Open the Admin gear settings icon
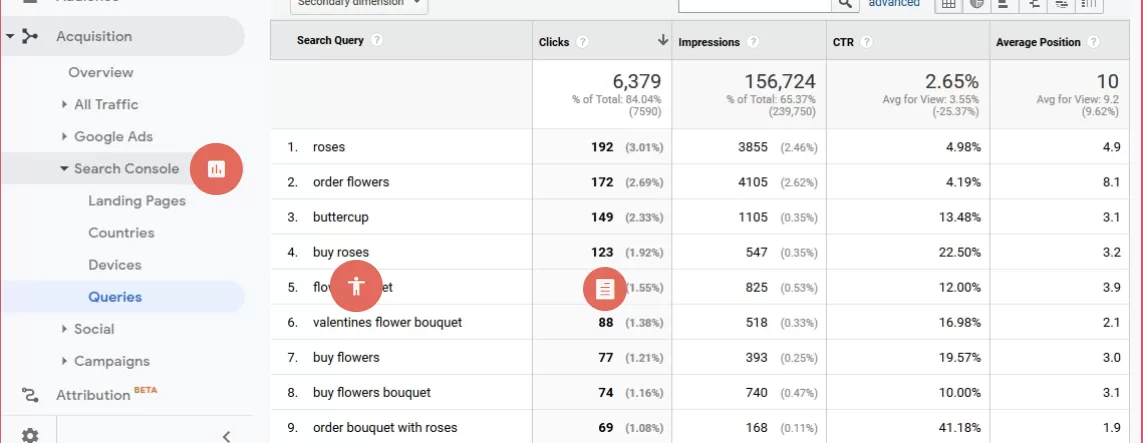Screen dimensions: 1143x443 [x=31, y=435]
